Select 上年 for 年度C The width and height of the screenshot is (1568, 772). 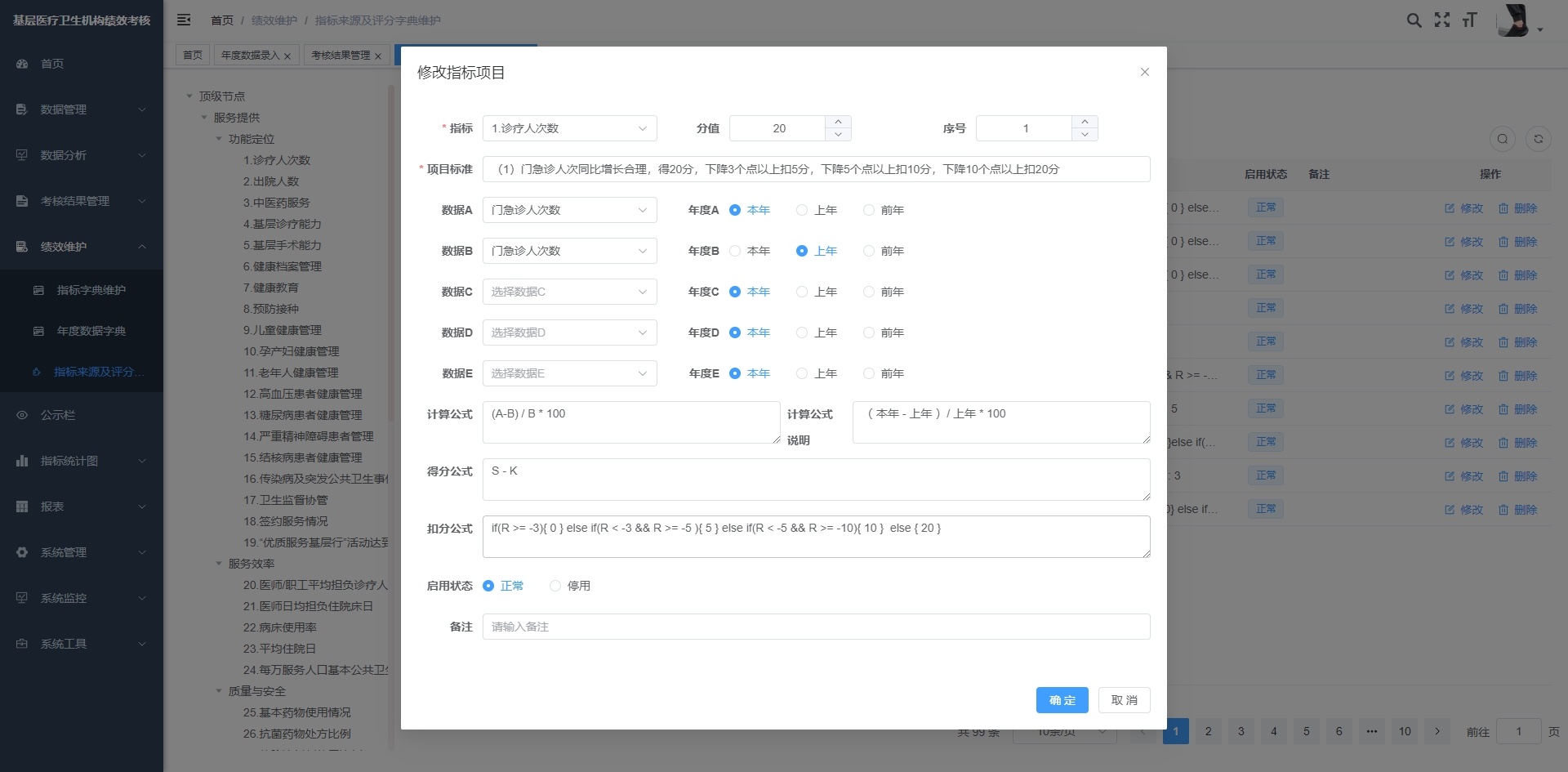click(817, 292)
